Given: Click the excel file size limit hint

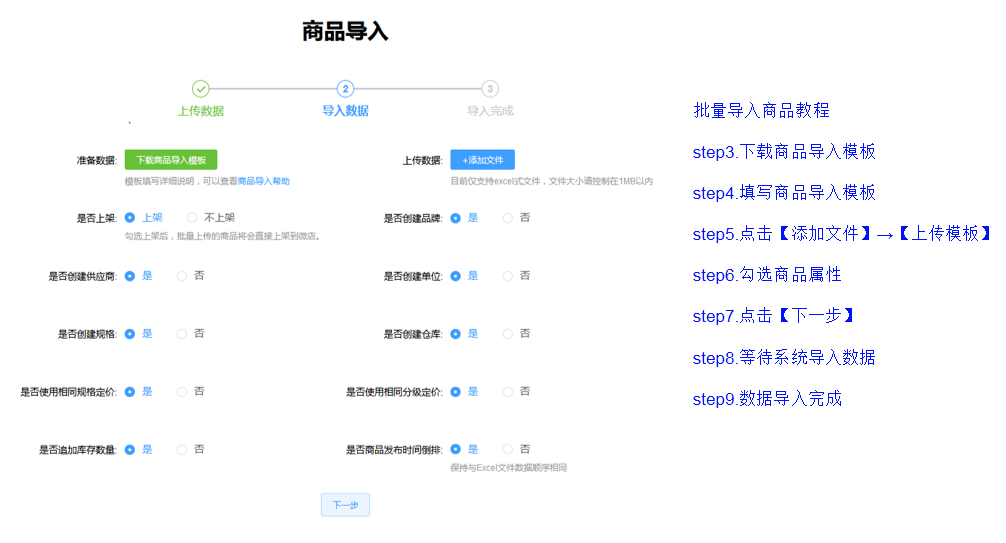Looking at the screenshot, I should click(x=552, y=182).
